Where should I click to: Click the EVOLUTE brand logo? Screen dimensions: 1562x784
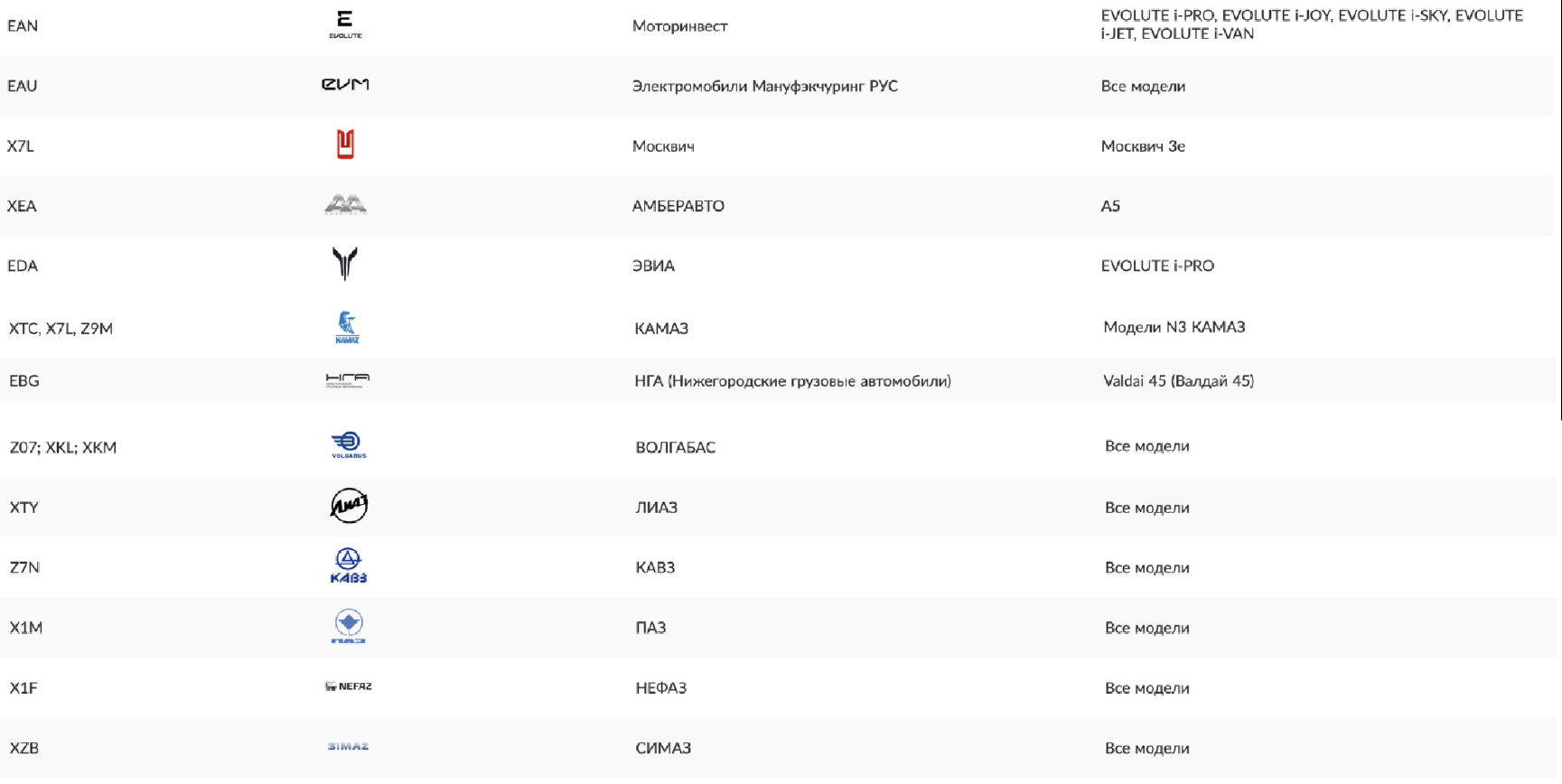click(345, 24)
